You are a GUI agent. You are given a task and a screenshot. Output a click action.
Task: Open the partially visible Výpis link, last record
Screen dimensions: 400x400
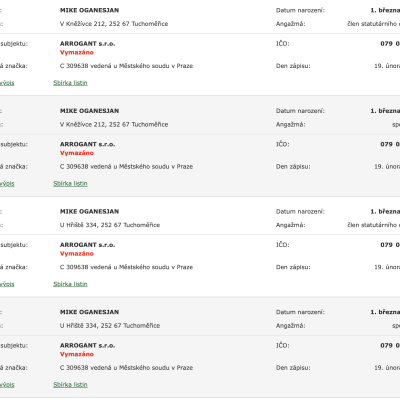click(x=7, y=385)
